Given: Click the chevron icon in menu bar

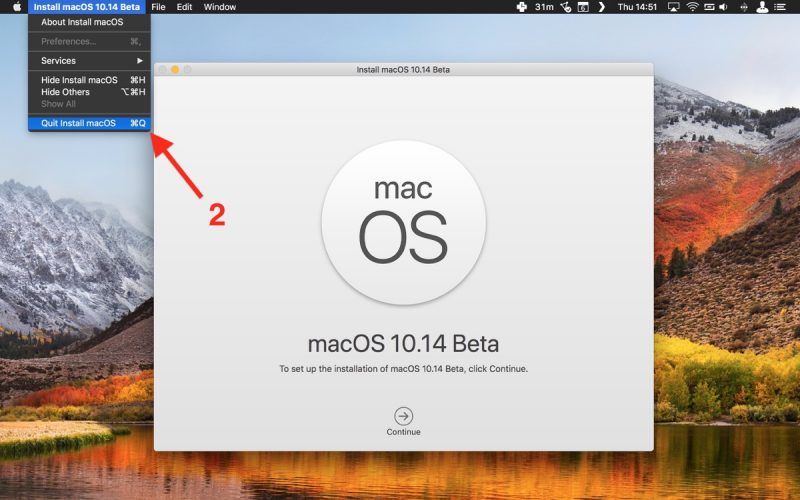Looking at the screenshot, I should [602, 7].
